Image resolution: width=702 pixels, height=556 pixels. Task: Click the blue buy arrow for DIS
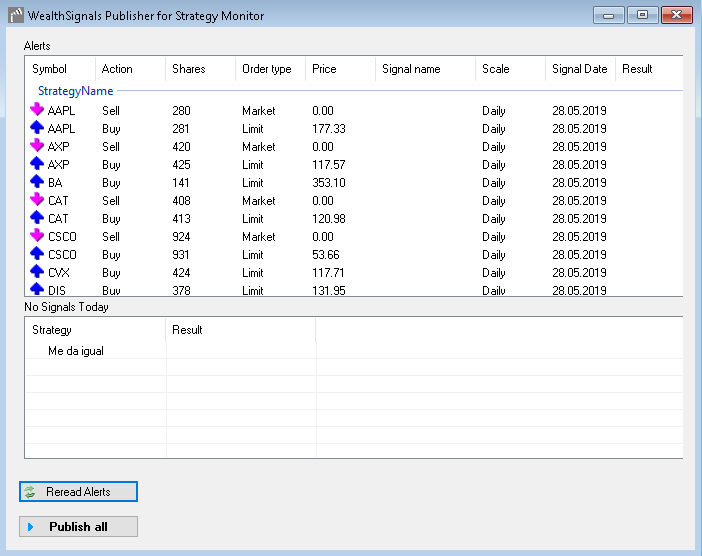(x=38, y=290)
